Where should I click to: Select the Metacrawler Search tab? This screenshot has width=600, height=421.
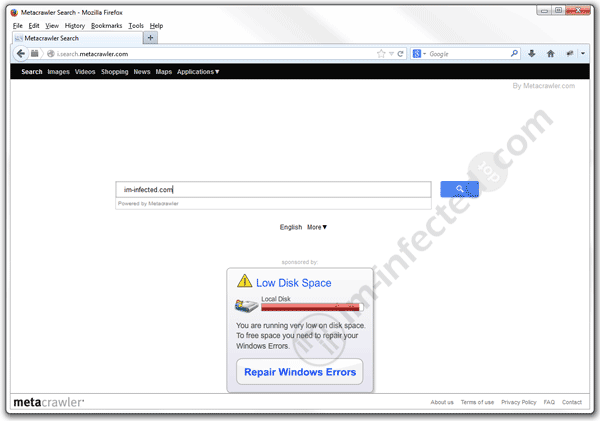(x=75, y=38)
